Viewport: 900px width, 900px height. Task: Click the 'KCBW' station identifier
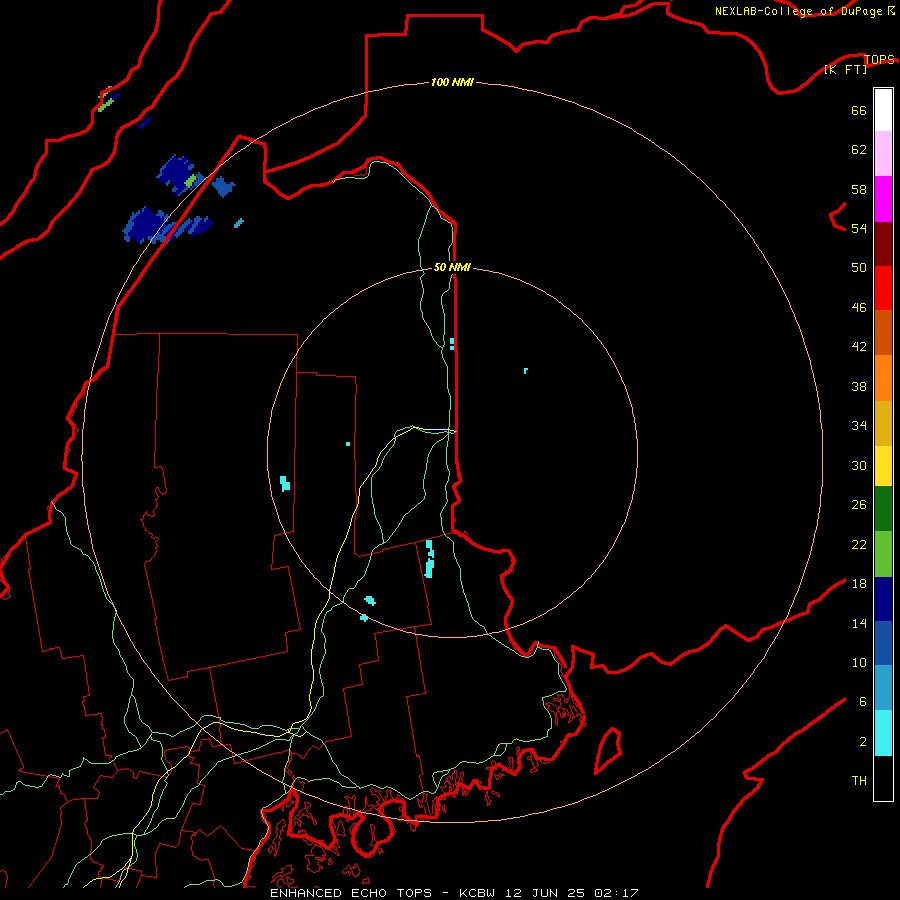coord(479,893)
